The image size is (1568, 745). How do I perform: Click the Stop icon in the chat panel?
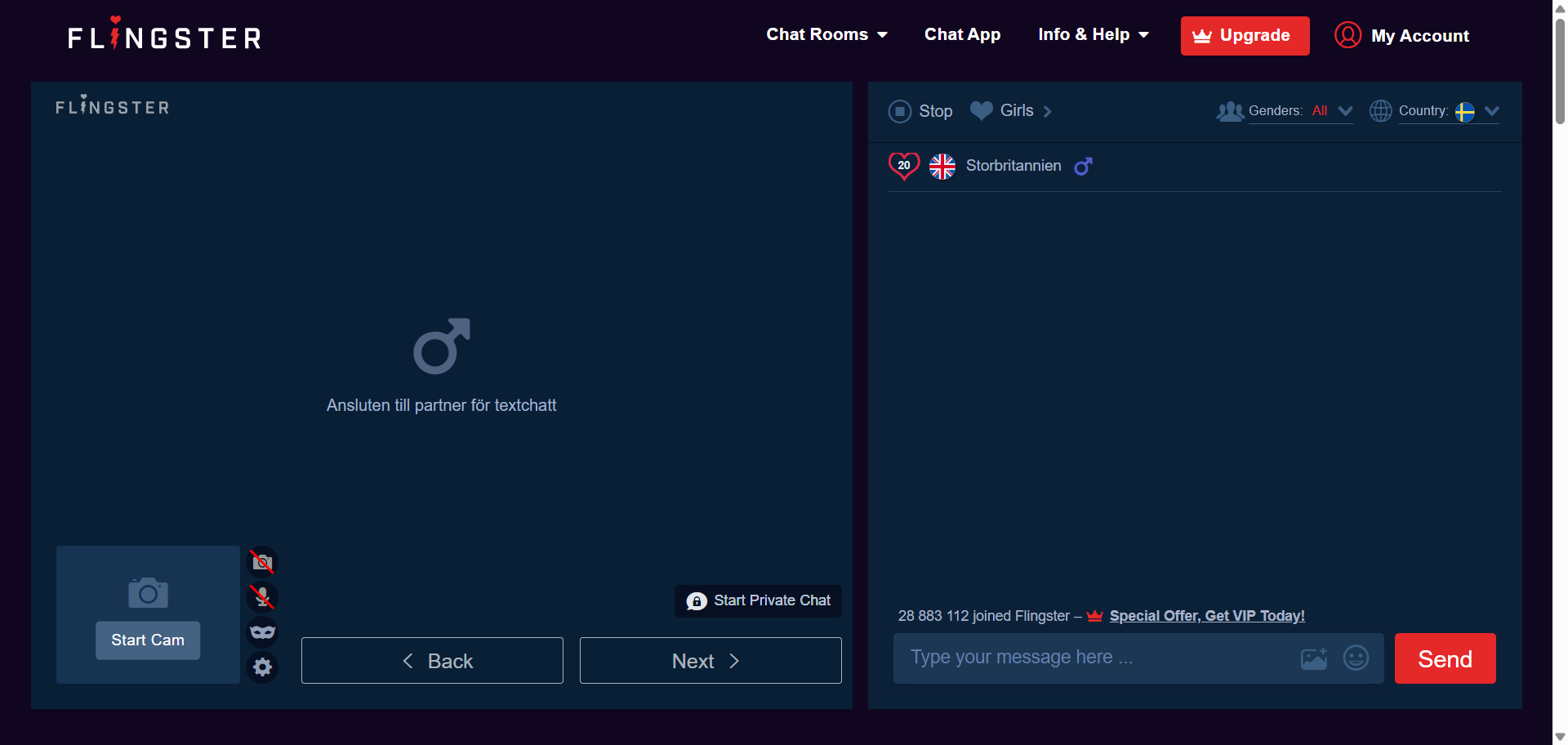pyautogui.click(x=900, y=111)
